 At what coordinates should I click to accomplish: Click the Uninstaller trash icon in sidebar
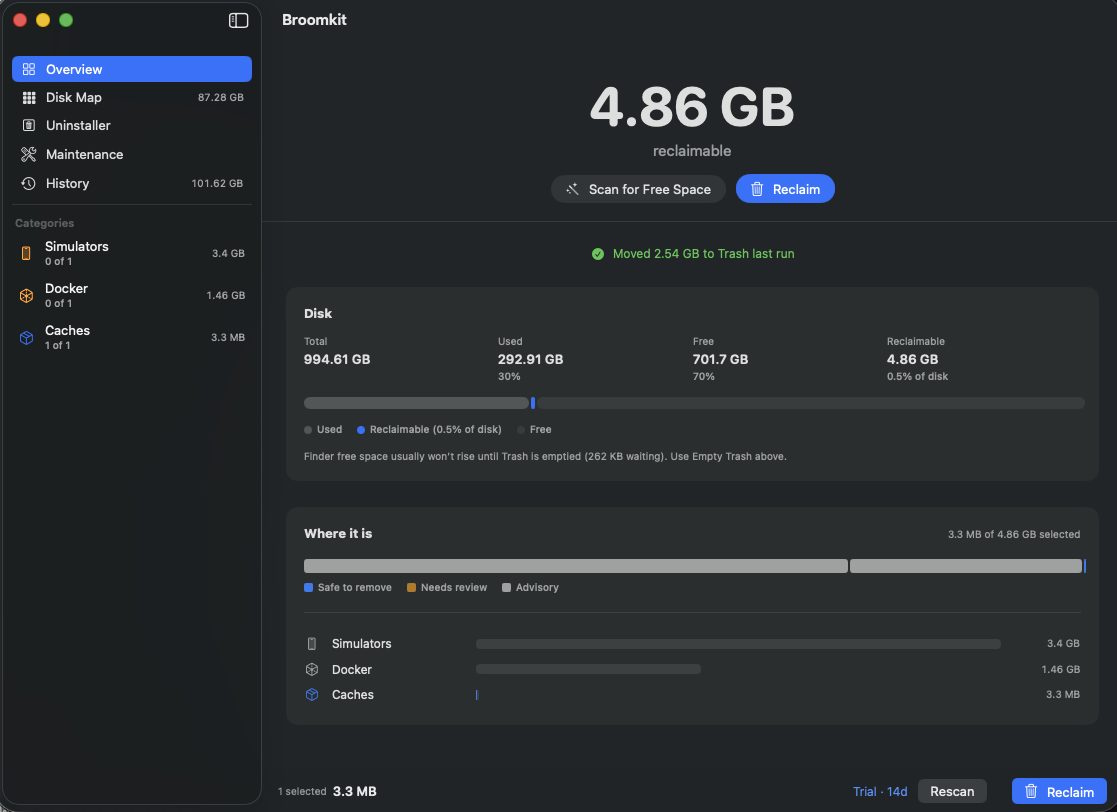(28, 125)
